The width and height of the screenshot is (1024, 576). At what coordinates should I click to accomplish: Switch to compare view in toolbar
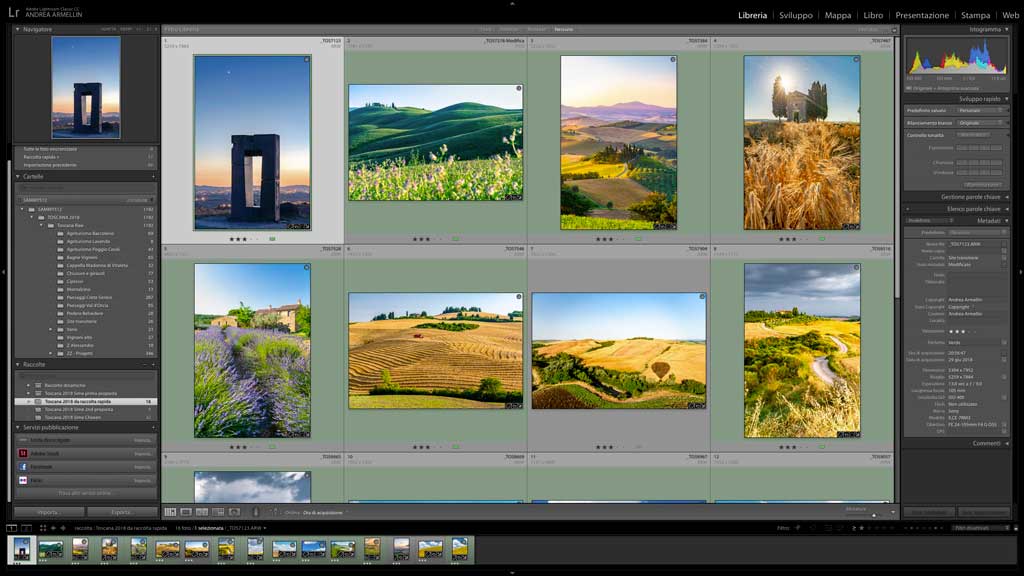[202, 512]
